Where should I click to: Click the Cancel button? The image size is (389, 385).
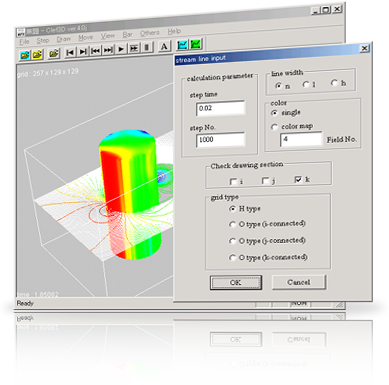tap(299, 282)
